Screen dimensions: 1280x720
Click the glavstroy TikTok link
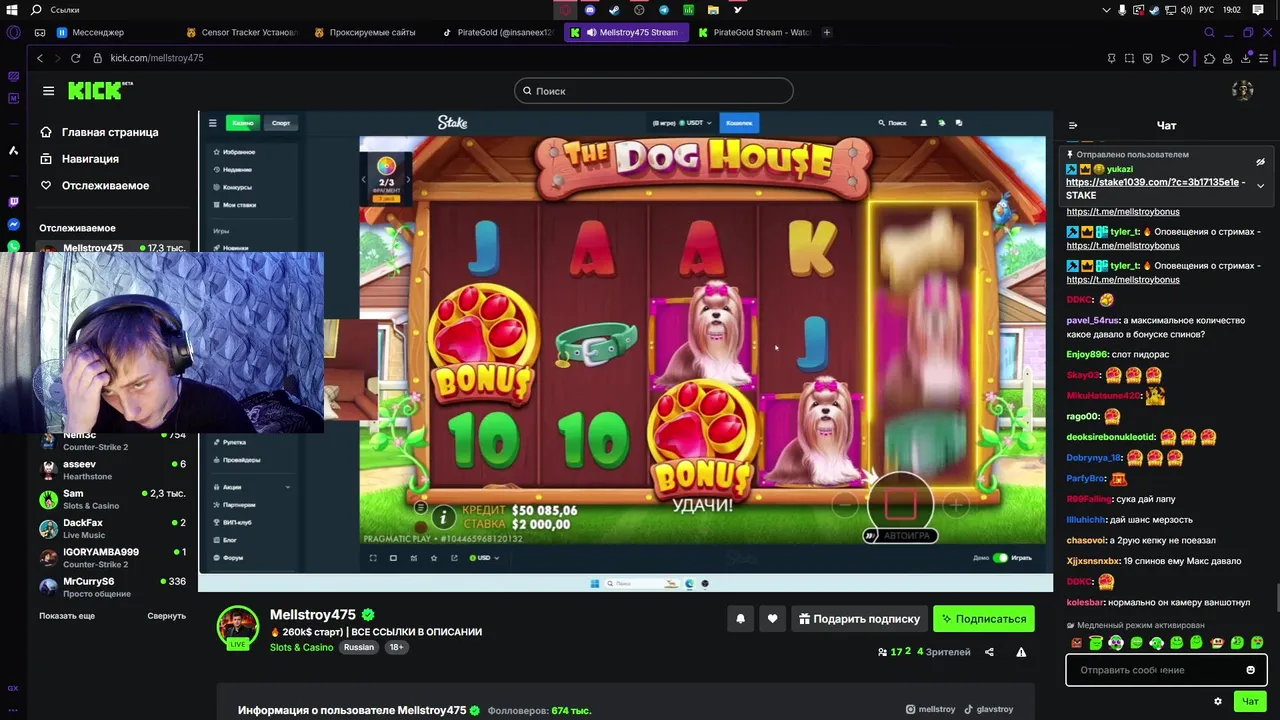coord(989,709)
